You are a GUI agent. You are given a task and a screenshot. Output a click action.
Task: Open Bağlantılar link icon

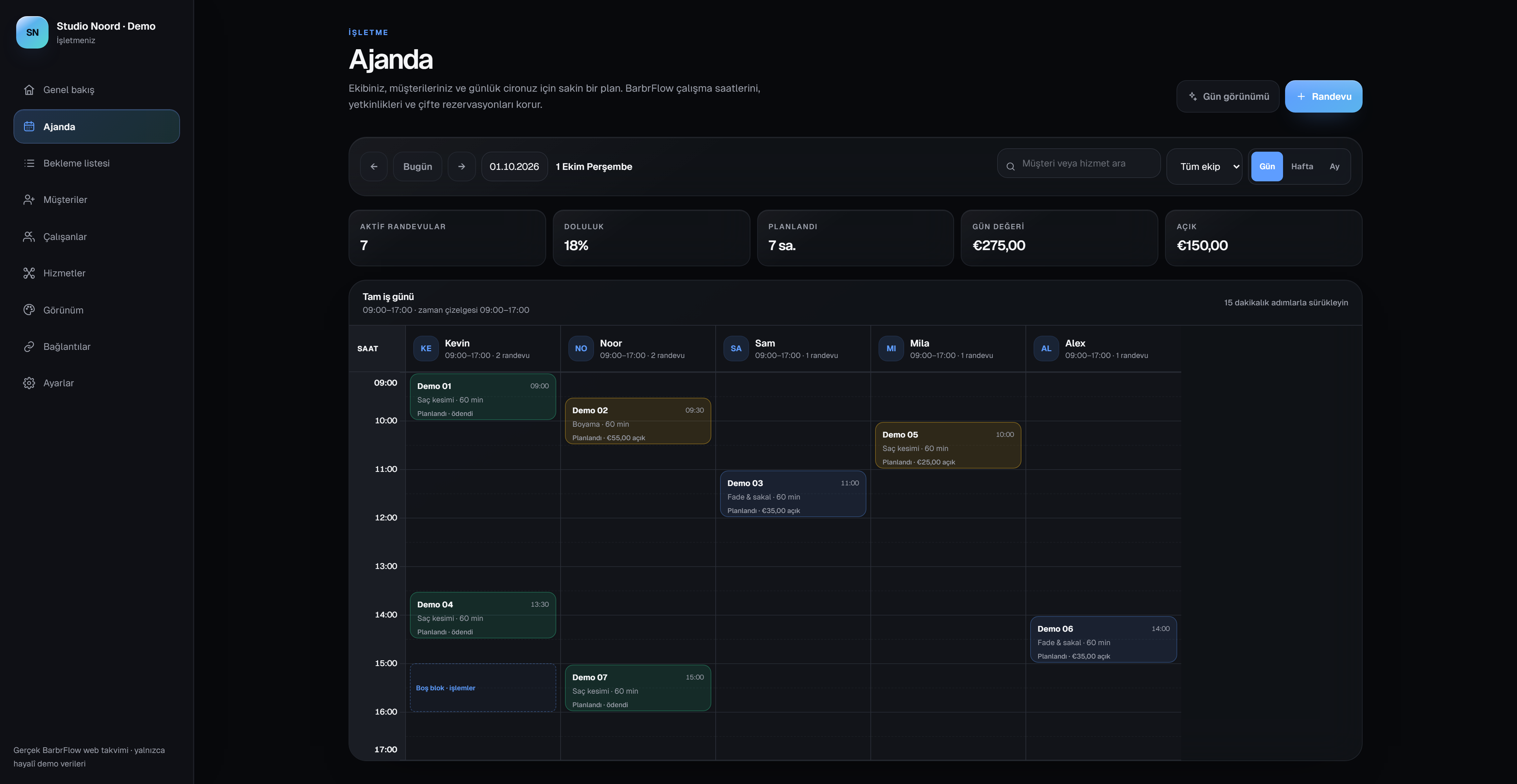click(29, 347)
